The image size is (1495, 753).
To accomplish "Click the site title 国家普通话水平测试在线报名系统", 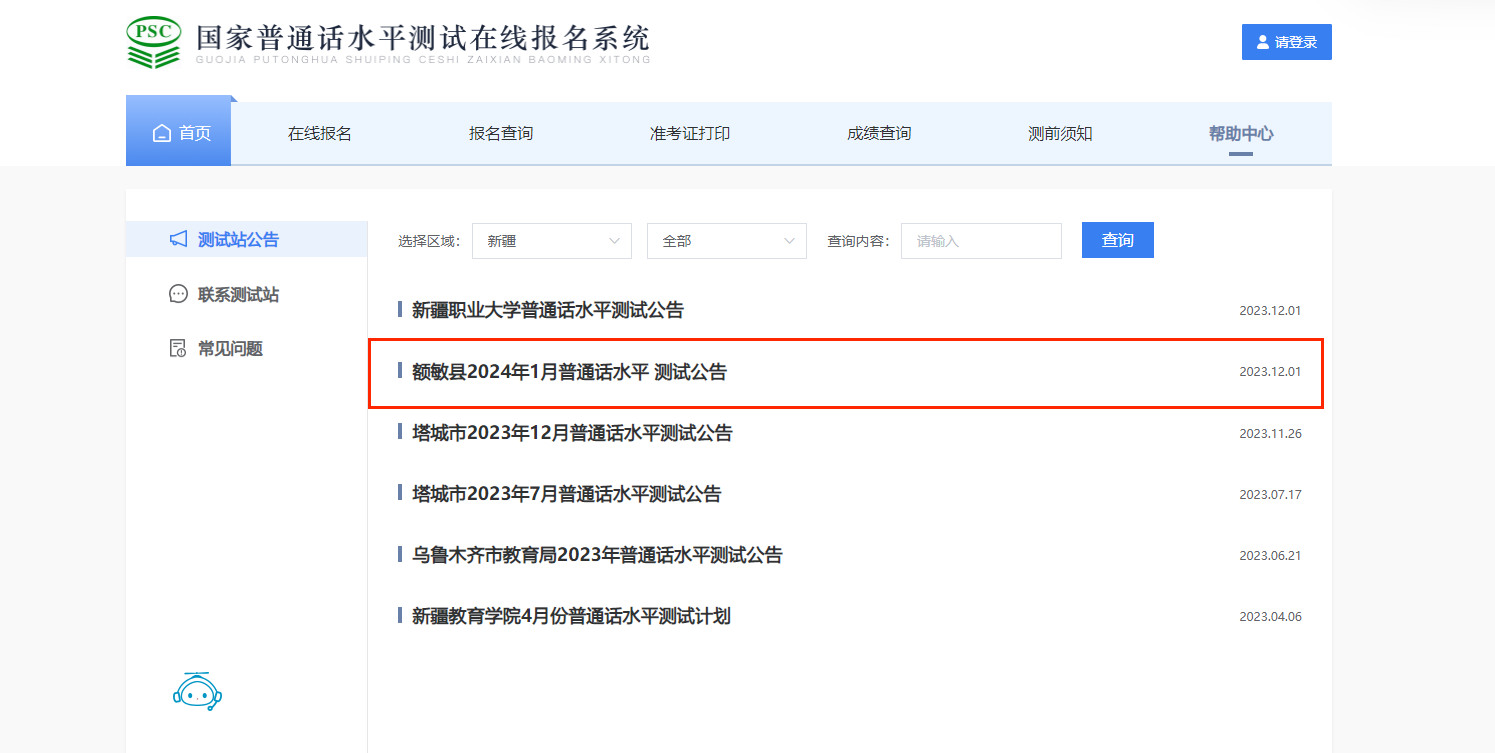I will click(423, 38).
